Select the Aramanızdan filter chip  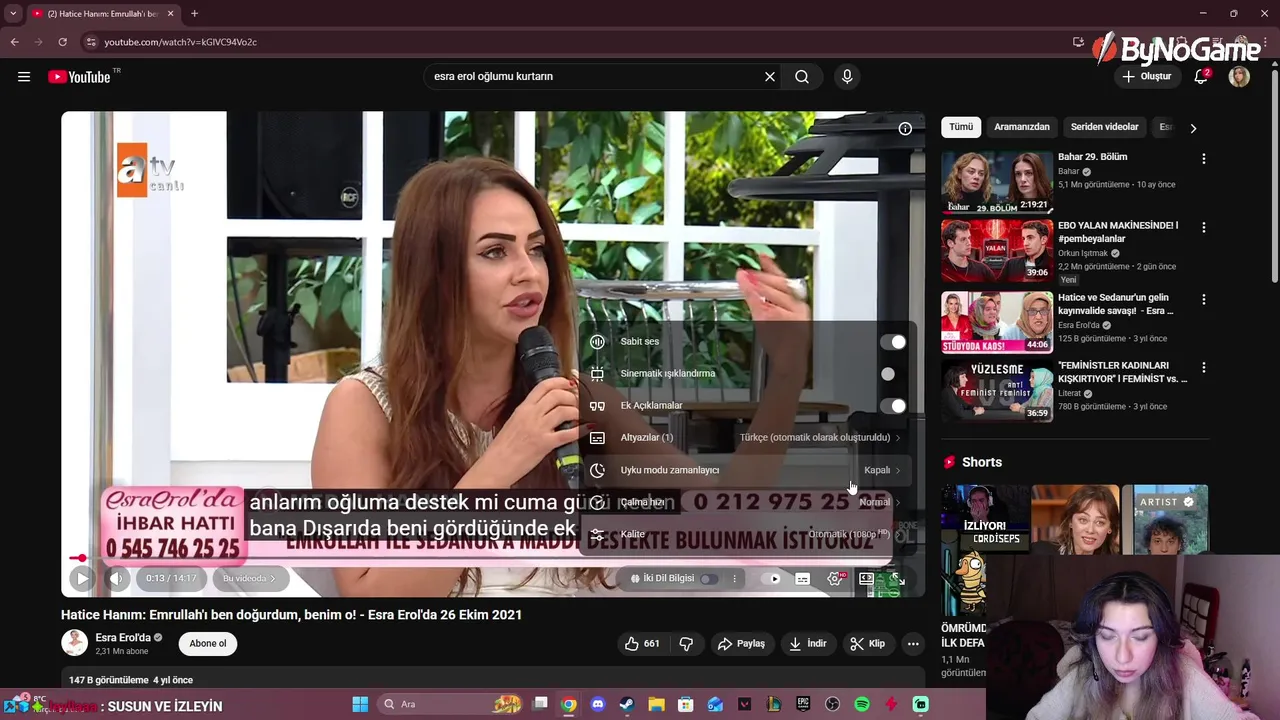tap(1022, 127)
